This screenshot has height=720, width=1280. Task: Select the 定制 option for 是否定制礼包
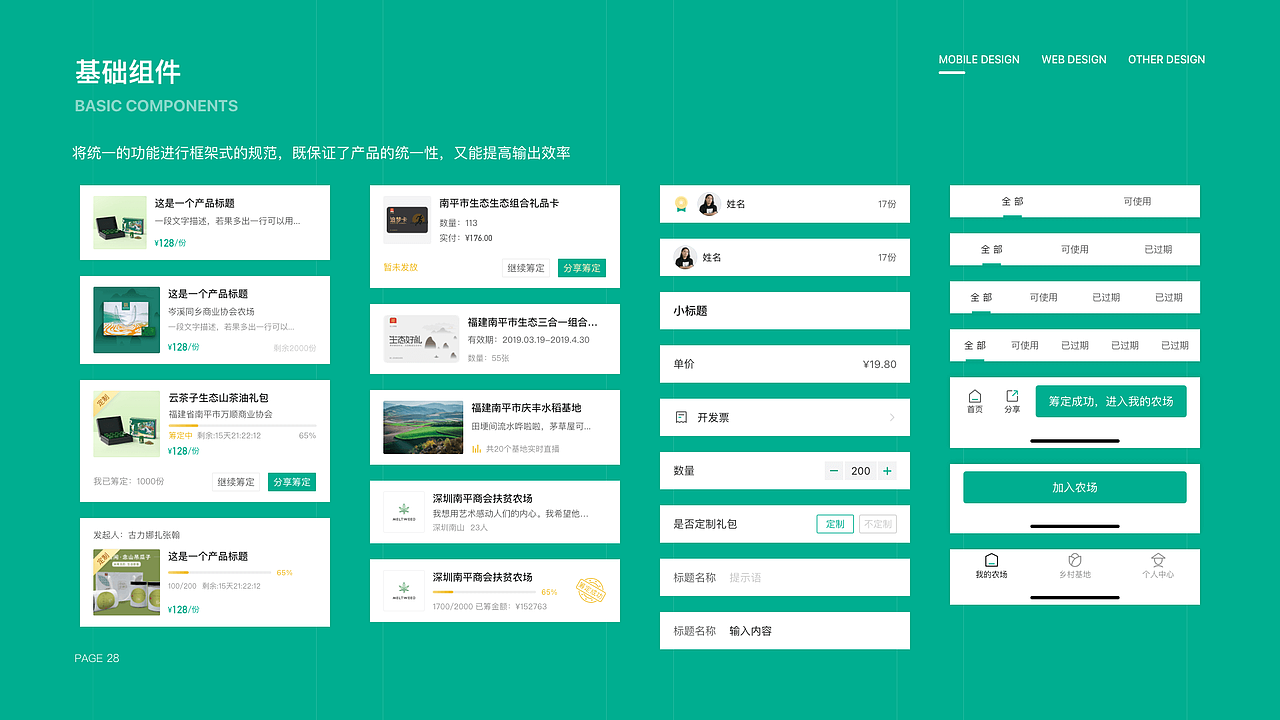(835, 524)
